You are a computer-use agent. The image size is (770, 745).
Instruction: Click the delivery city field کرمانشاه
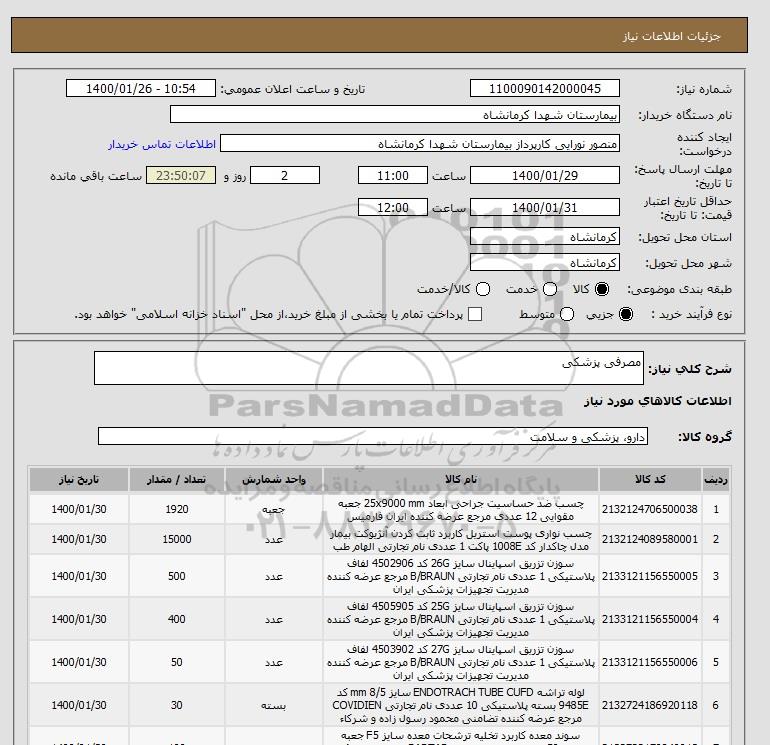545,263
